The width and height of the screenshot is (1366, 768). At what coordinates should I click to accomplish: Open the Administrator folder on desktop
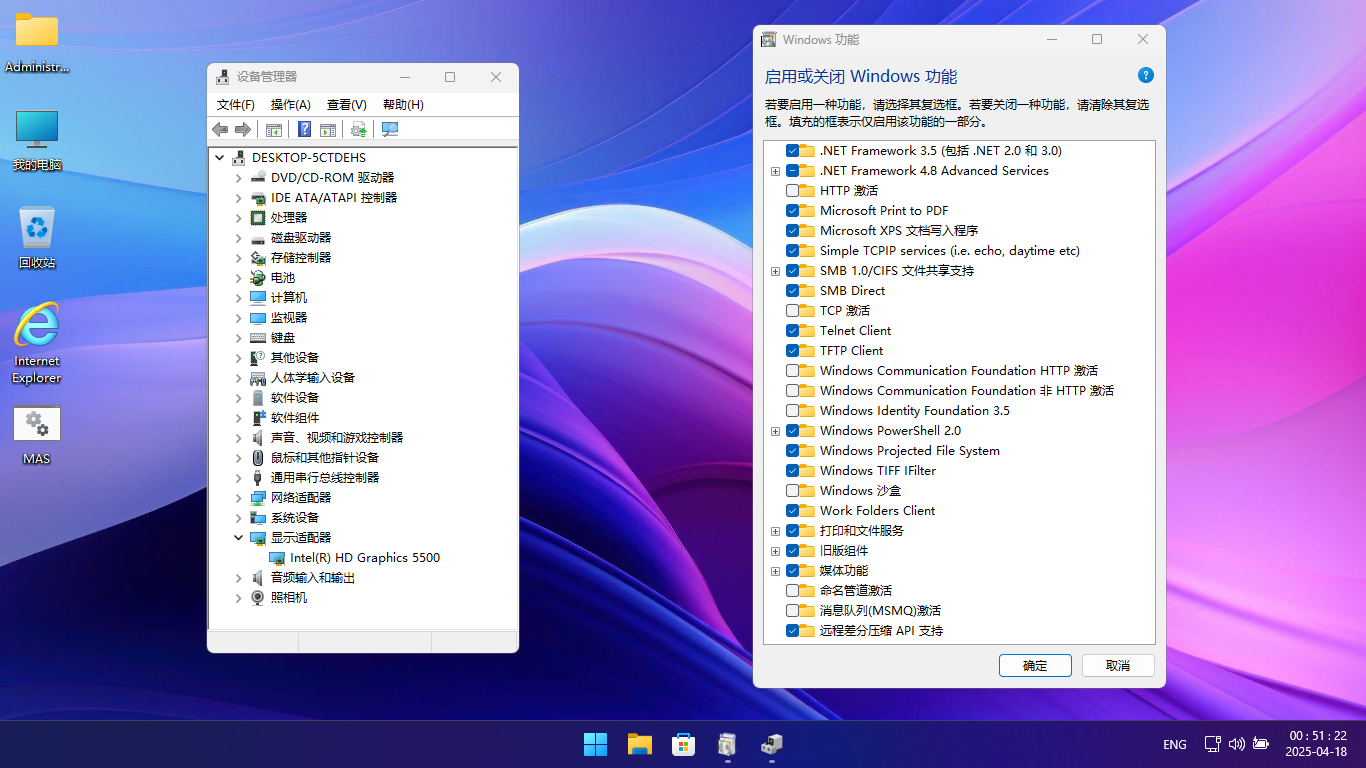click(37, 43)
